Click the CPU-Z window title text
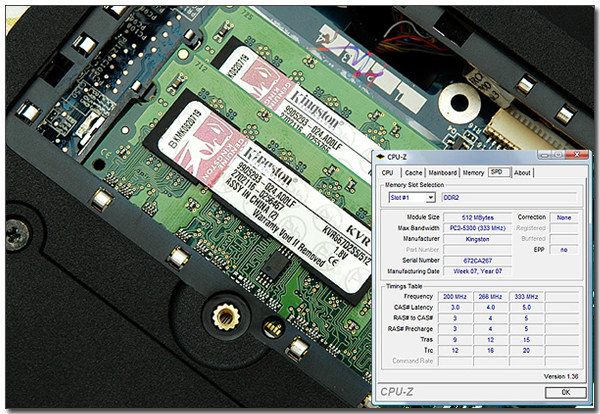 [x=397, y=157]
